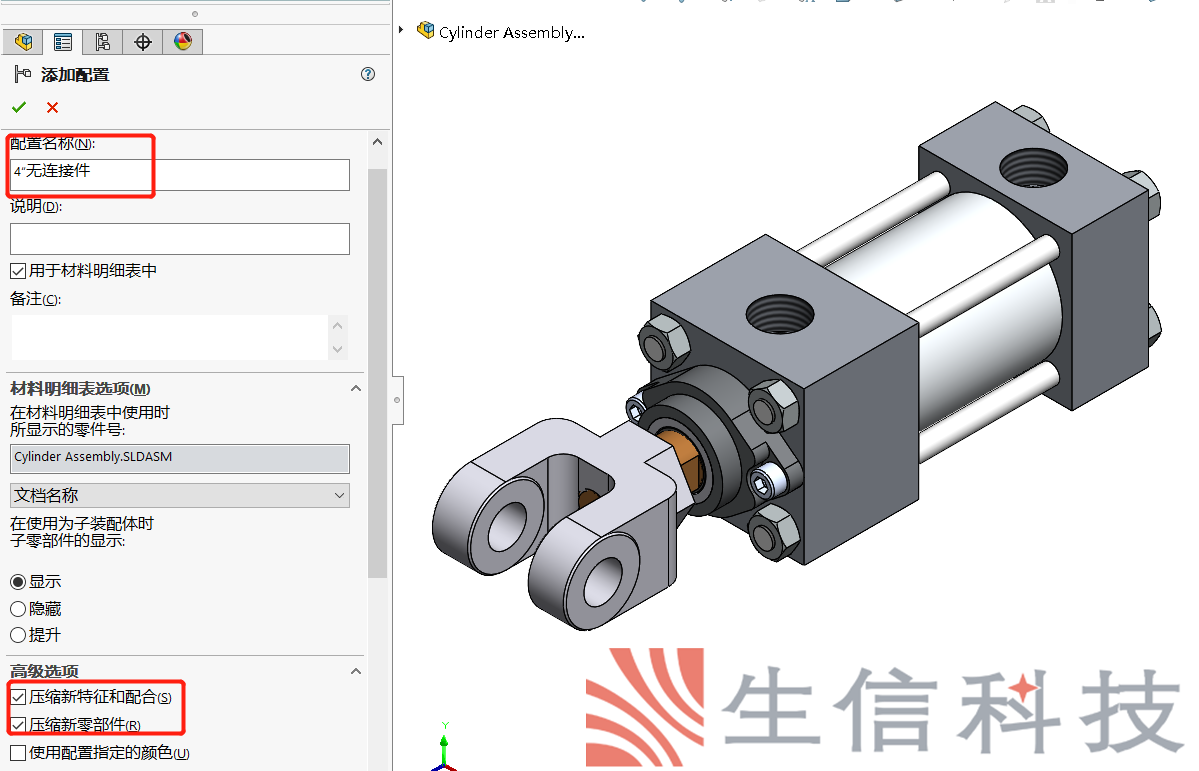Click the 添加配置 flag icon
This screenshot has width=1199, height=771.
pyautogui.click(x=23, y=74)
